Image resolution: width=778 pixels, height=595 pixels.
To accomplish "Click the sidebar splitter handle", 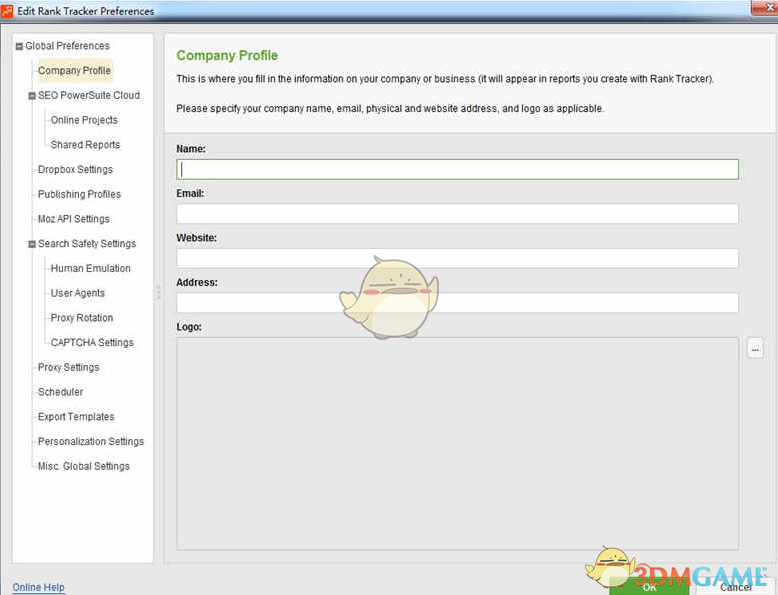I will tap(159, 292).
